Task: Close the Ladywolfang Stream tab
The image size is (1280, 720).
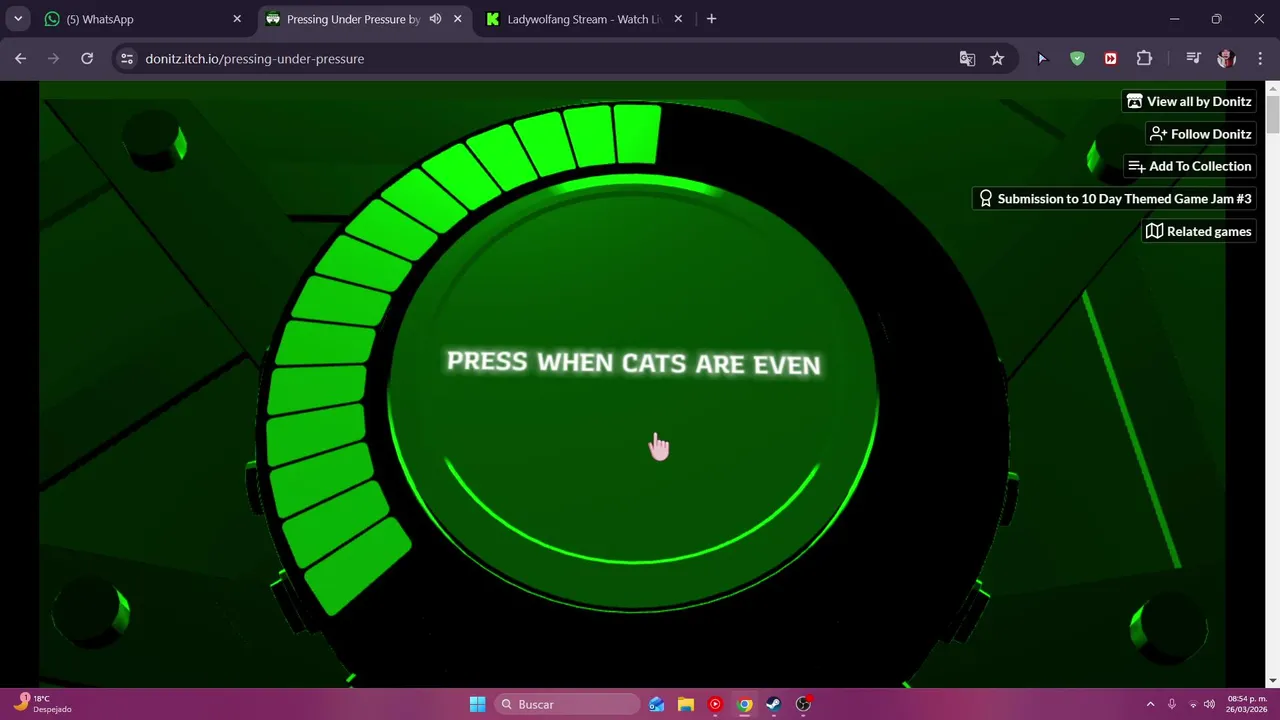Action: [x=678, y=19]
